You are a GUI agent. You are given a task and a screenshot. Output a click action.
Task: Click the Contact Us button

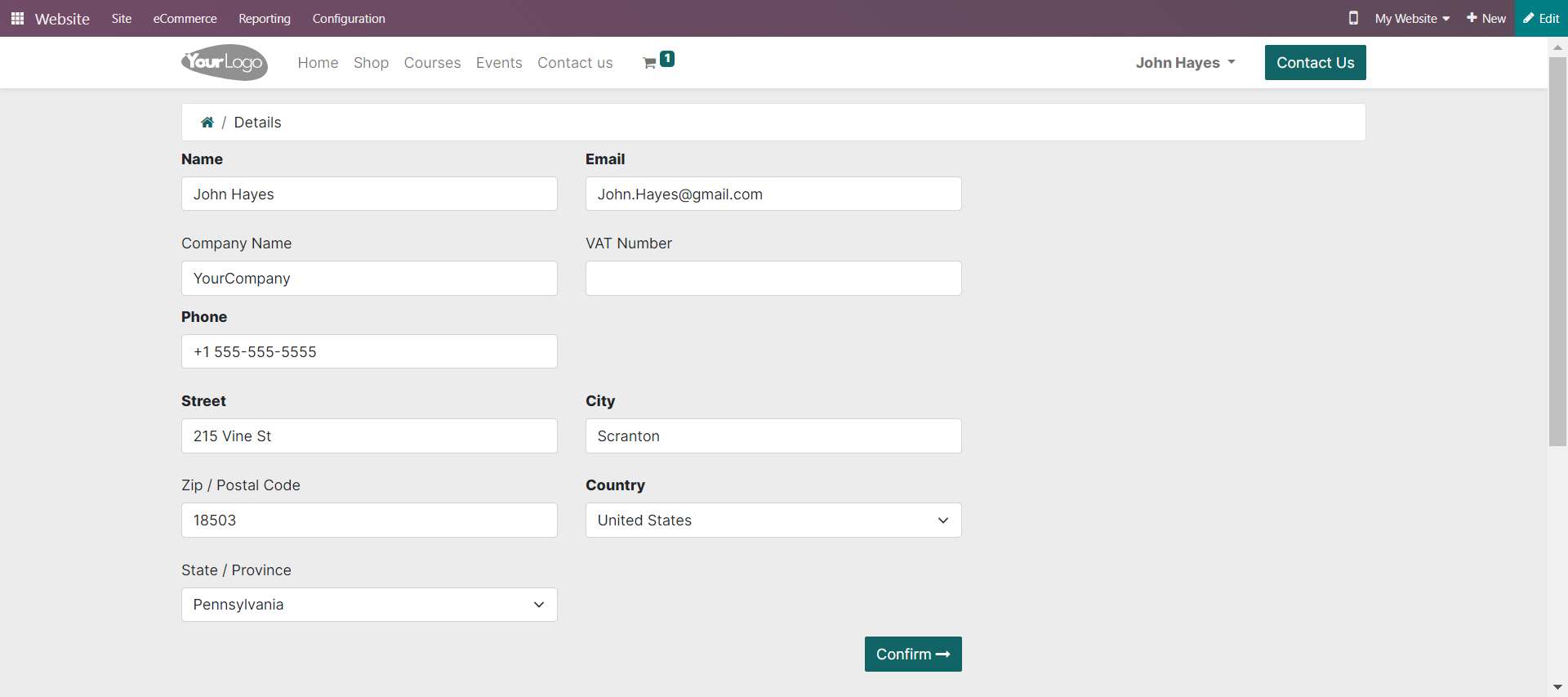[1315, 63]
